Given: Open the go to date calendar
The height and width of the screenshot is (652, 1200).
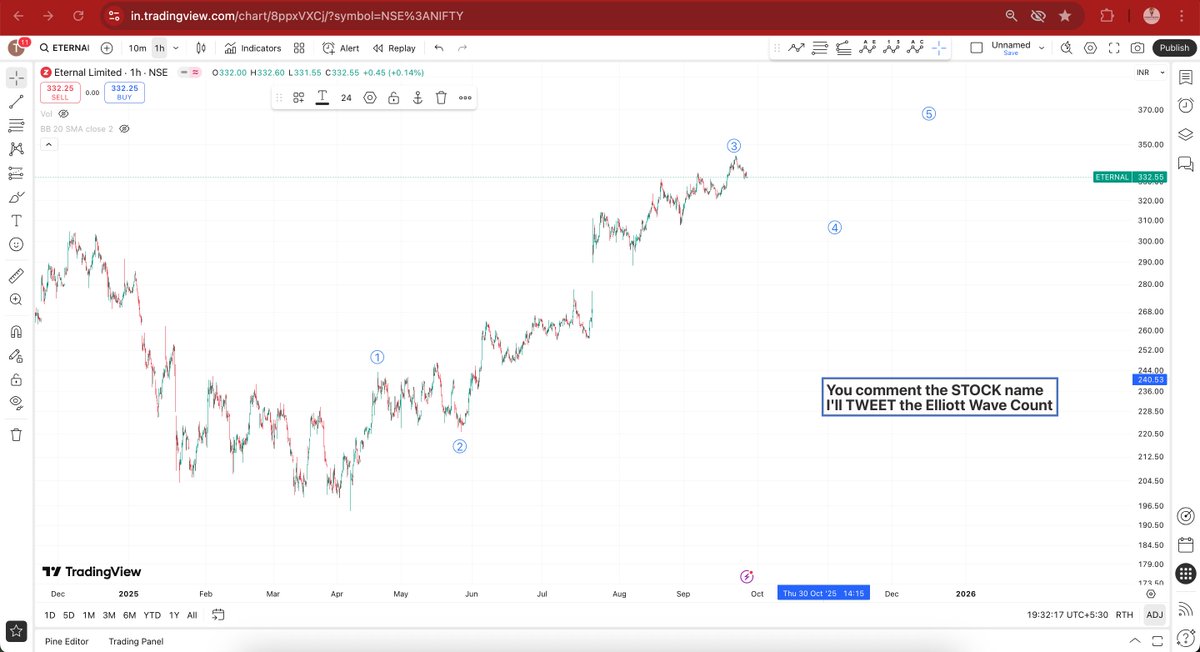Looking at the screenshot, I should 218,615.
